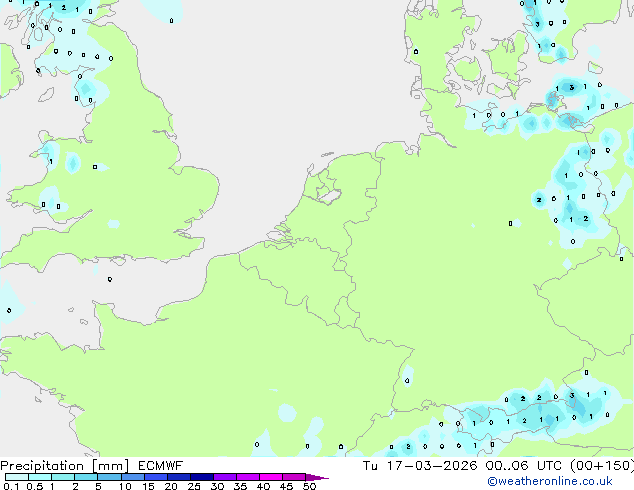Select the legend swatch between 10 and 15

pos(133,477)
